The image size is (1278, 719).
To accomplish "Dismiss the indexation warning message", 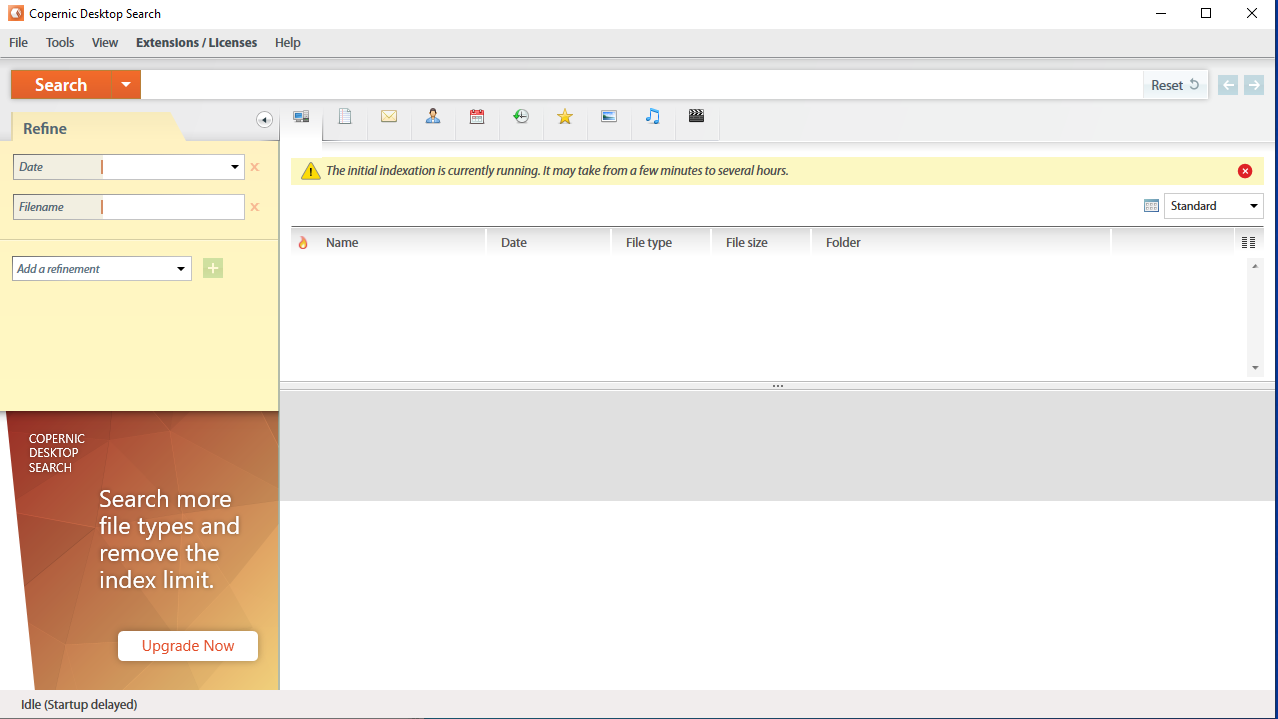I will click(x=1245, y=171).
